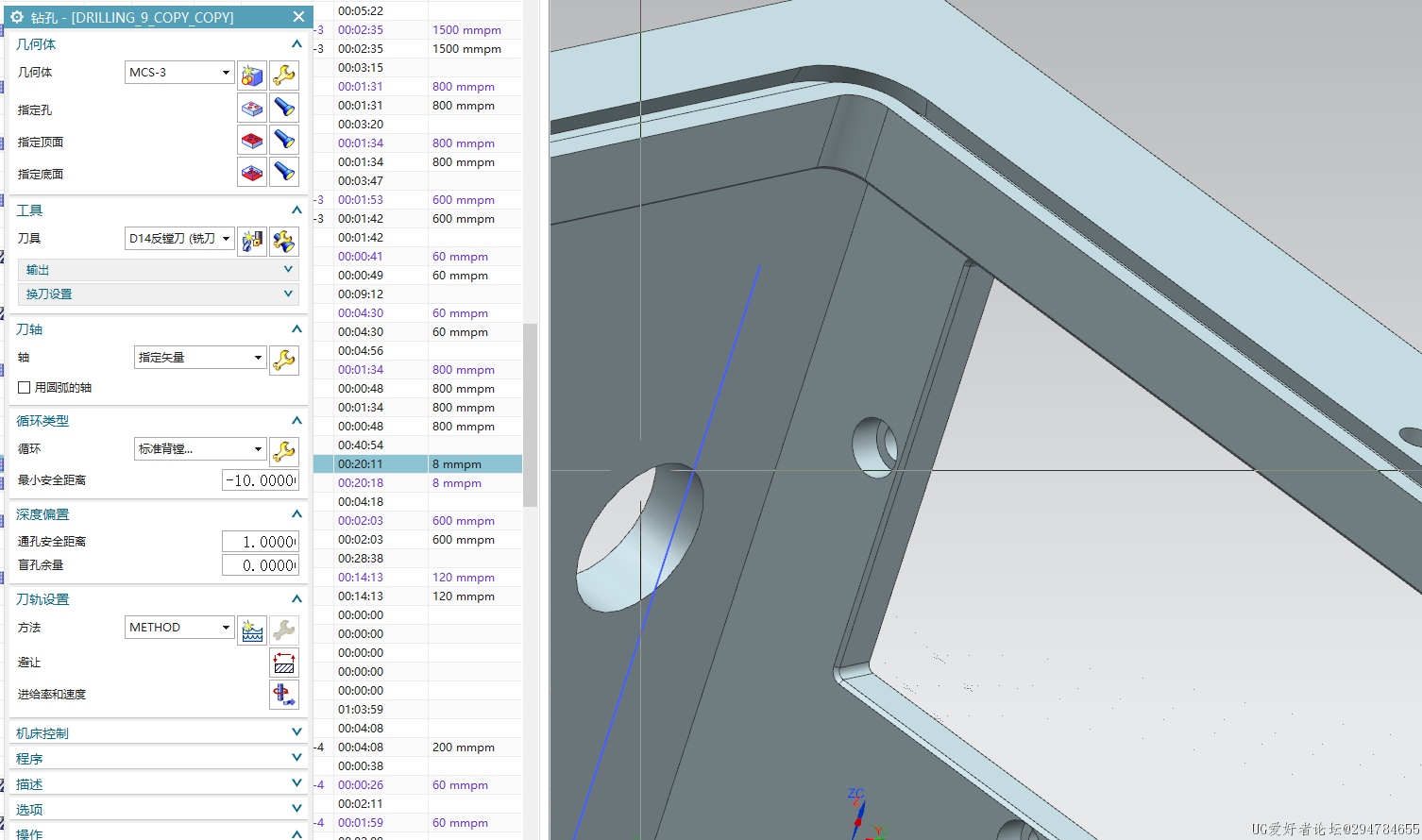The height and width of the screenshot is (840, 1422).
Task: Collapse the 工具 section
Action: click(x=296, y=210)
